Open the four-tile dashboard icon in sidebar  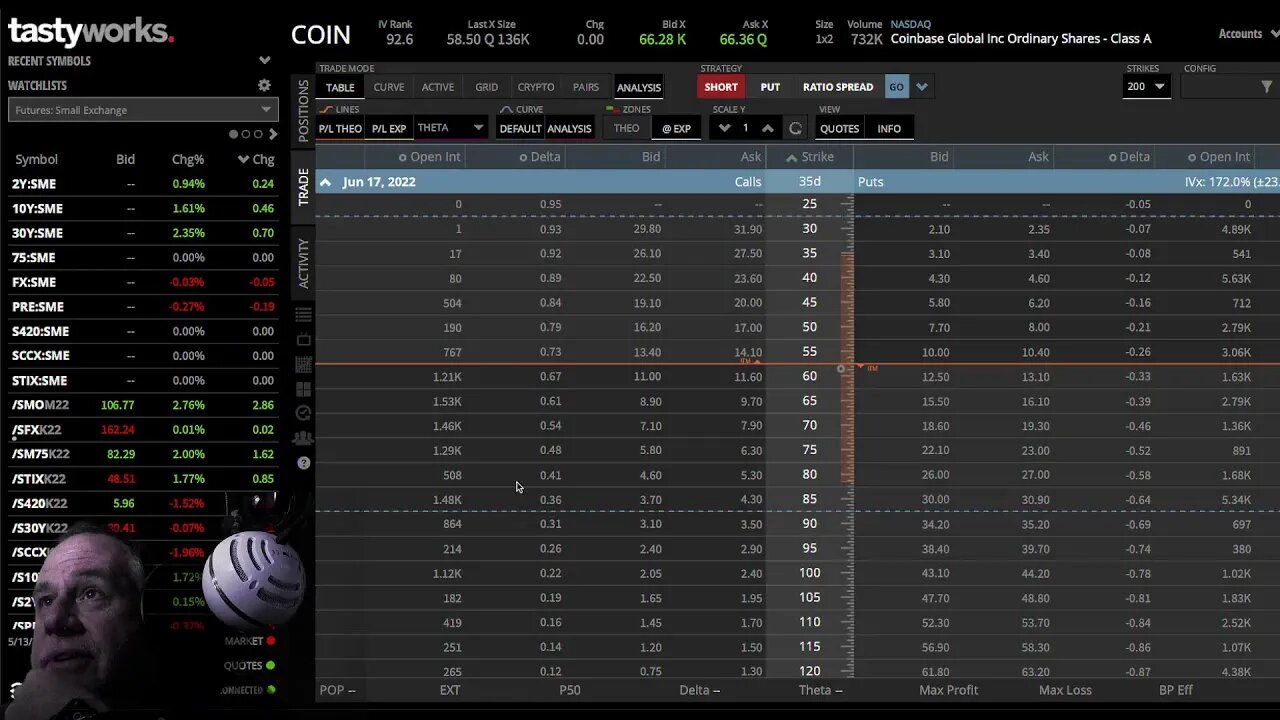[304, 389]
